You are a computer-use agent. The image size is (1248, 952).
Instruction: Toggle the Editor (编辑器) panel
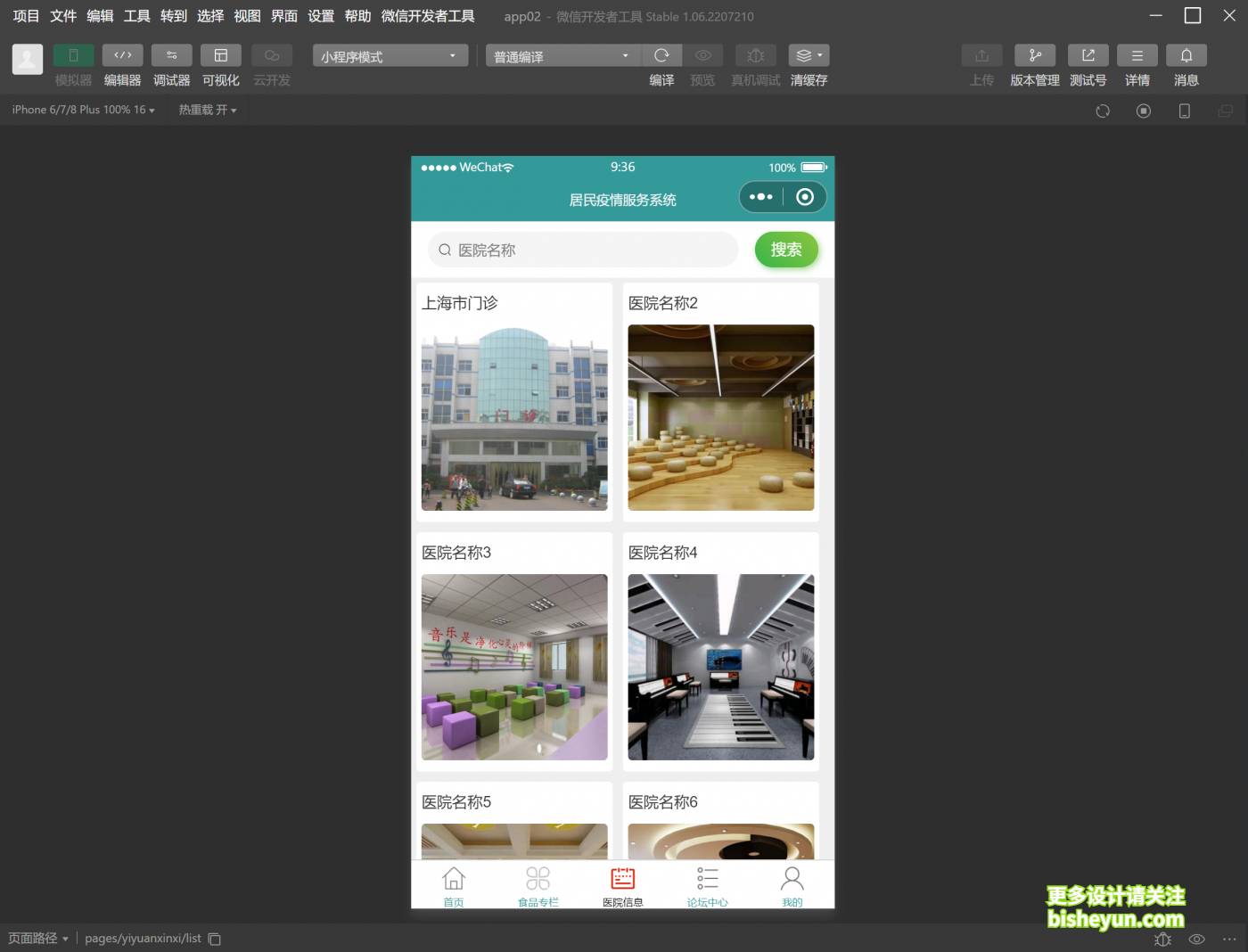(122, 55)
